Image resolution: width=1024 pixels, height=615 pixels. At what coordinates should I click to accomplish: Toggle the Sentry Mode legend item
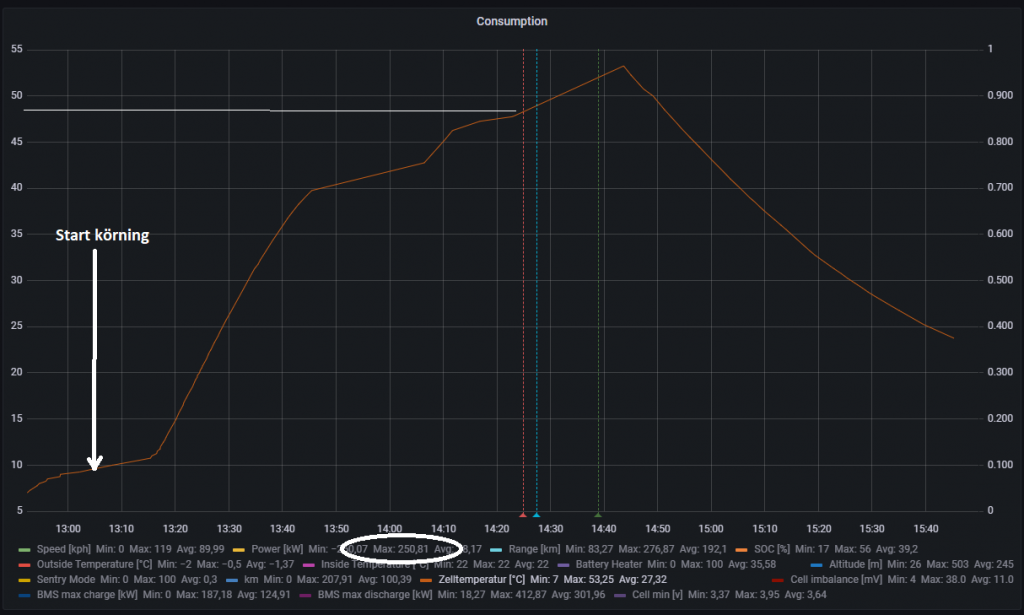point(66,579)
